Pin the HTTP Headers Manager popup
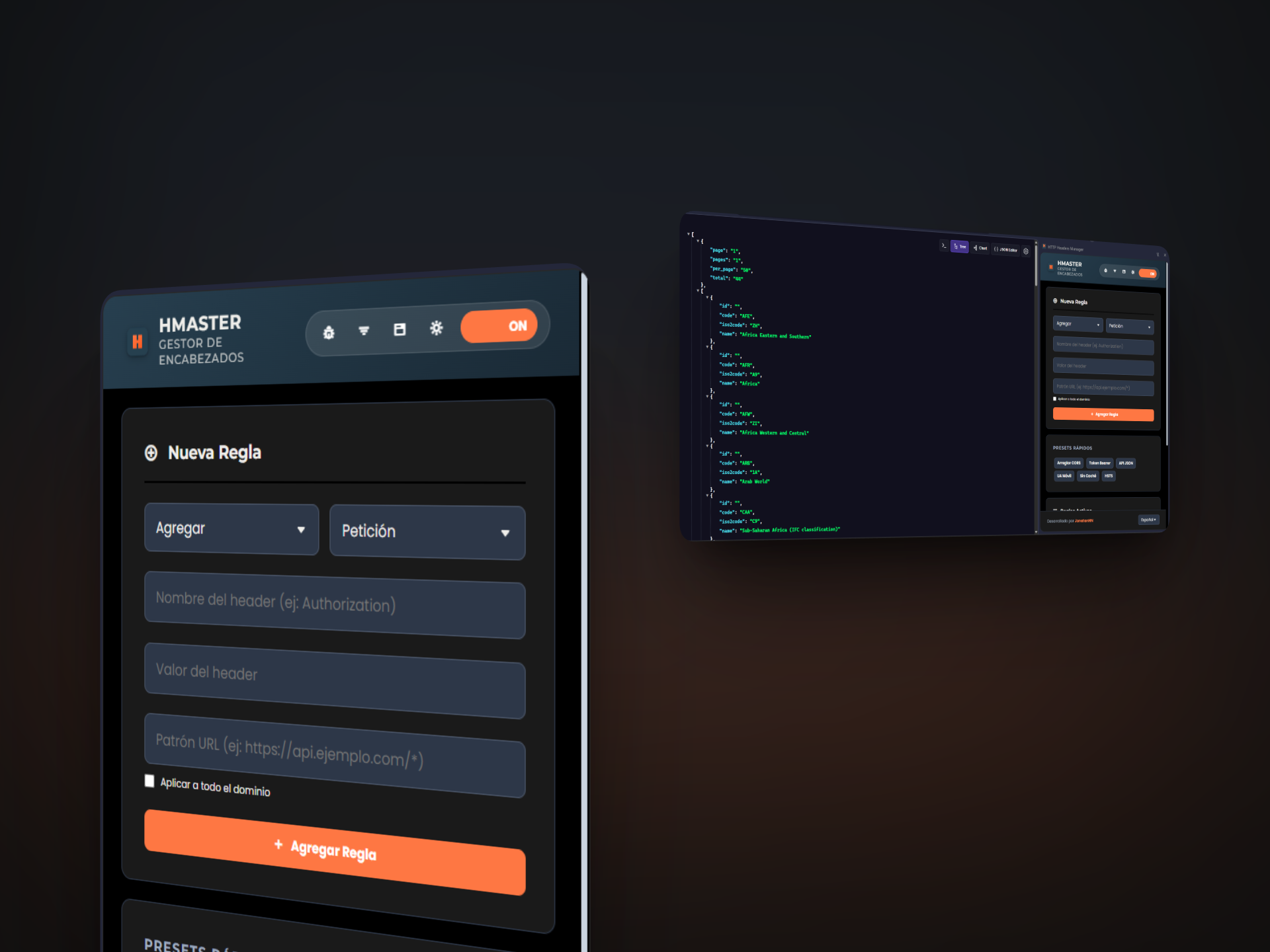The height and width of the screenshot is (952, 1270). pos(1158,253)
